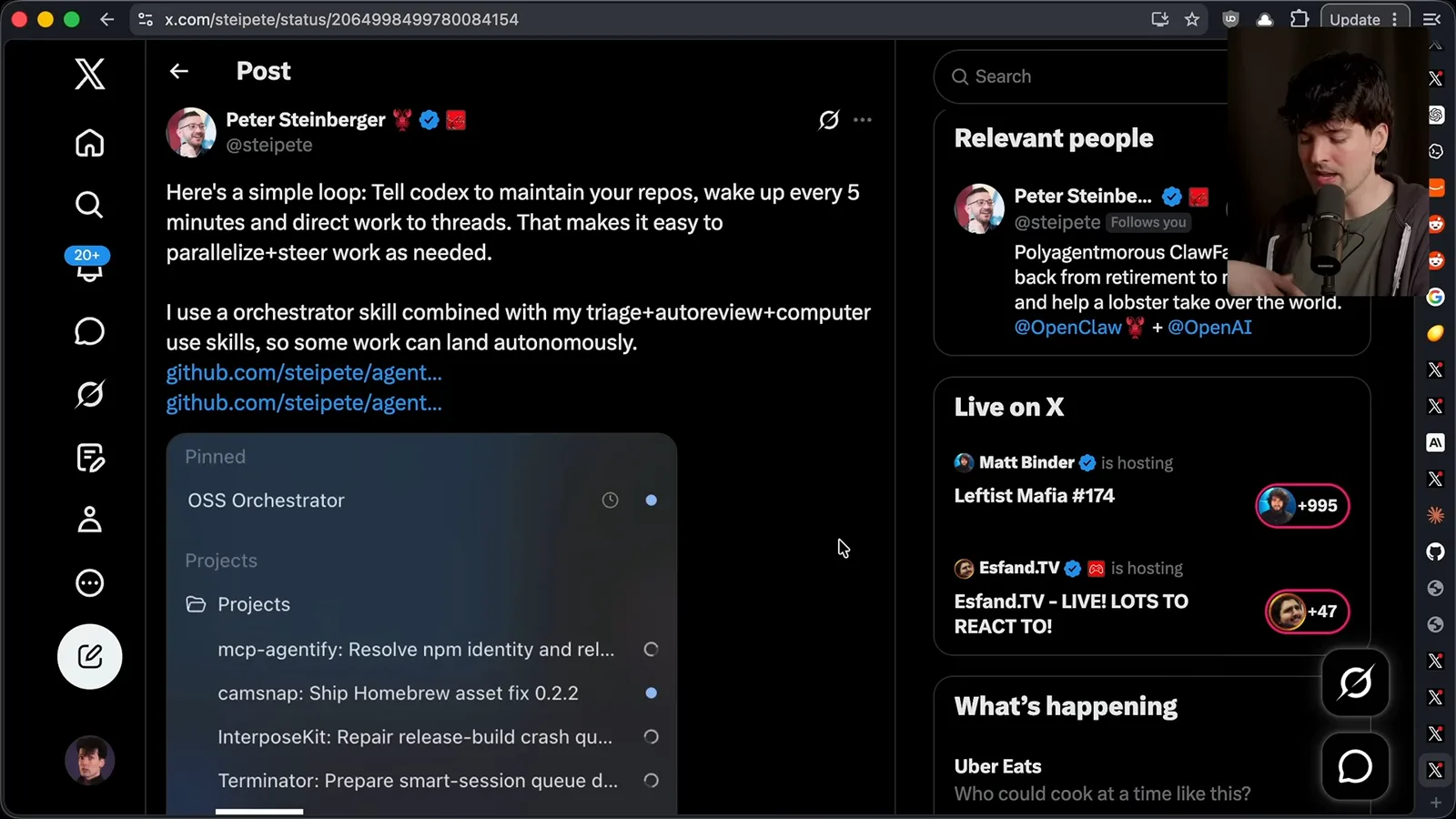1456x819 pixels.
Task: Open the GitHub tab in vertical tab strip
Action: tap(1435, 551)
